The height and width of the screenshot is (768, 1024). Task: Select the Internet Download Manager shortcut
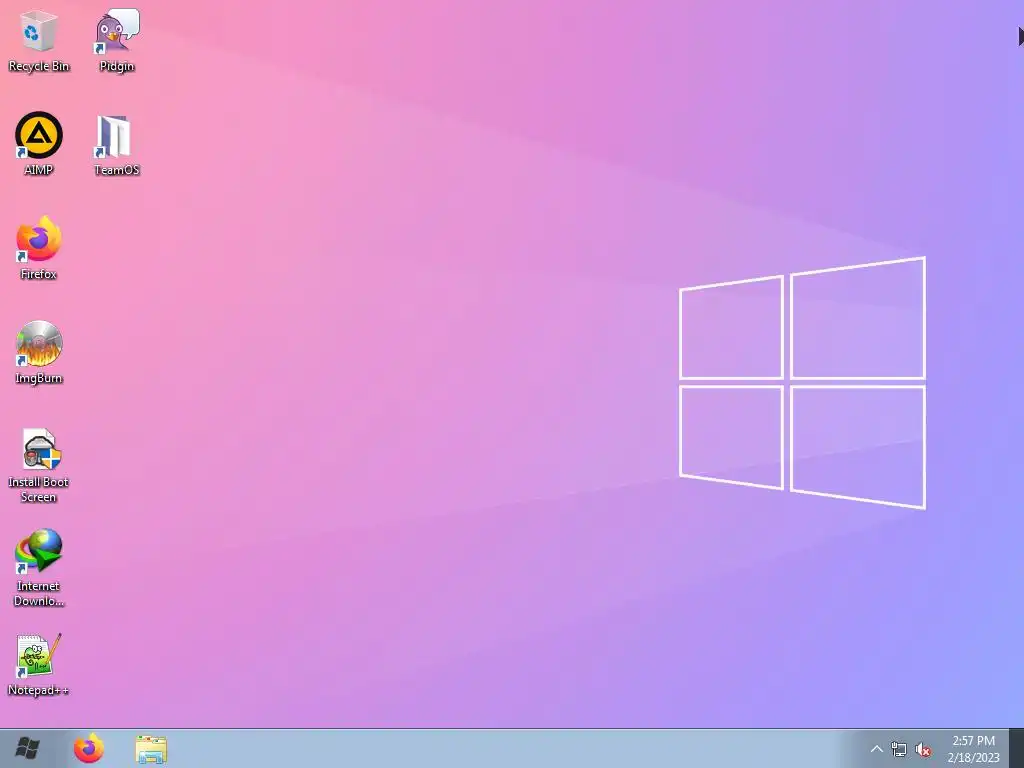click(x=39, y=568)
